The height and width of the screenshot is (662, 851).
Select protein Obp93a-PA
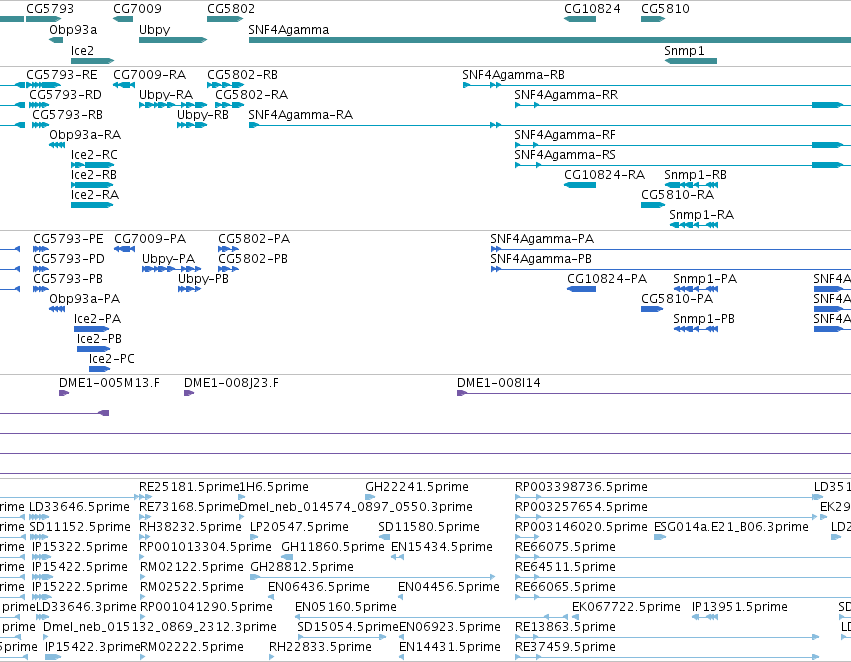pos(85,299)
